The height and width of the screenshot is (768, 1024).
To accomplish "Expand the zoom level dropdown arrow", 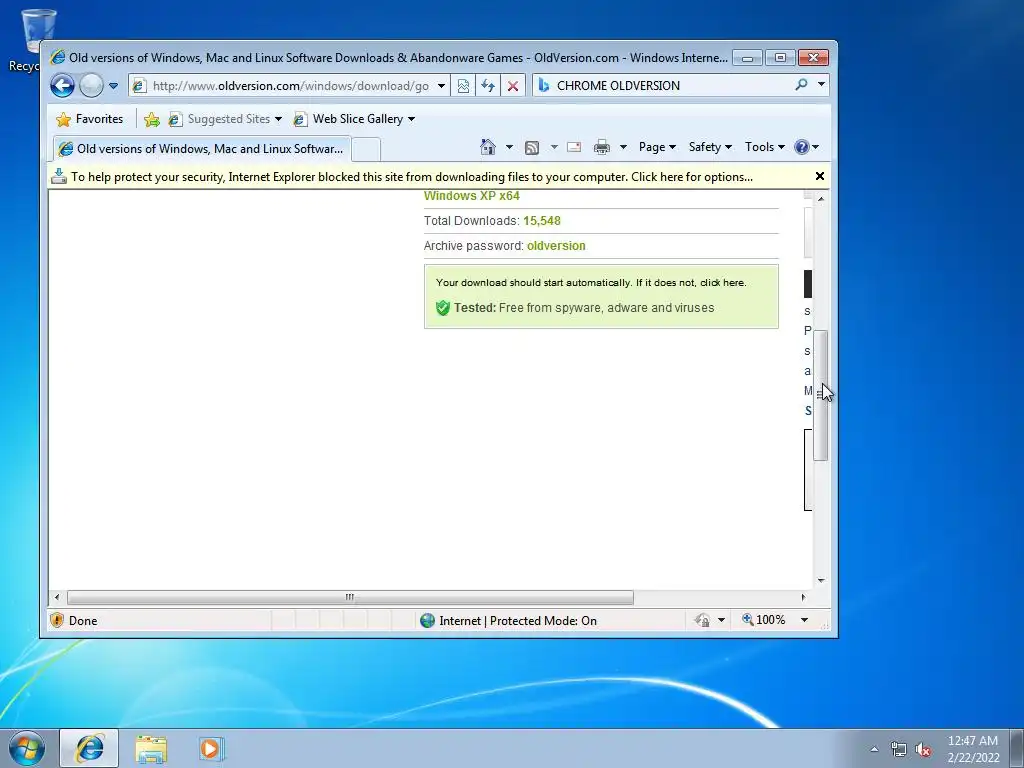I will [x=805, y=620].
